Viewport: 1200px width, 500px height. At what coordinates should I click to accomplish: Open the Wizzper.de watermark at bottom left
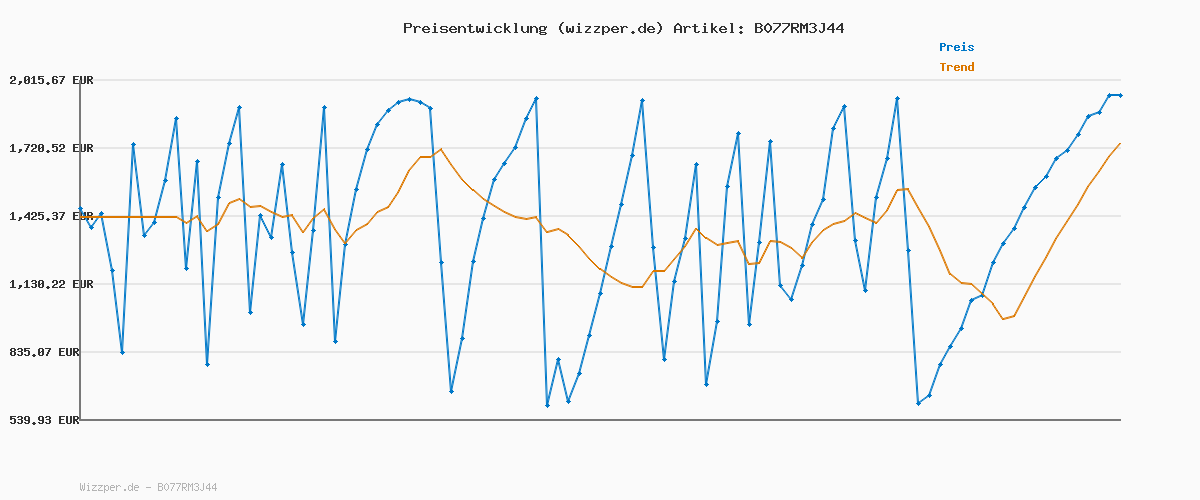click(148, 487)
